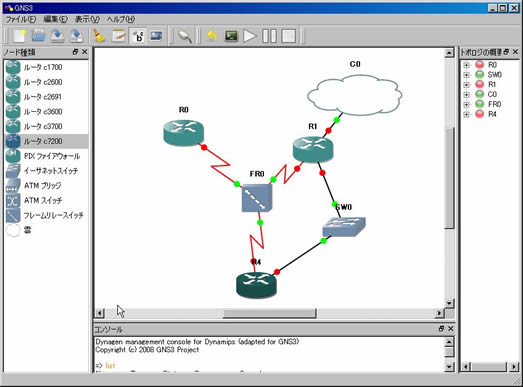
Task: Start all devices with the play button
Action: [249, 36]
